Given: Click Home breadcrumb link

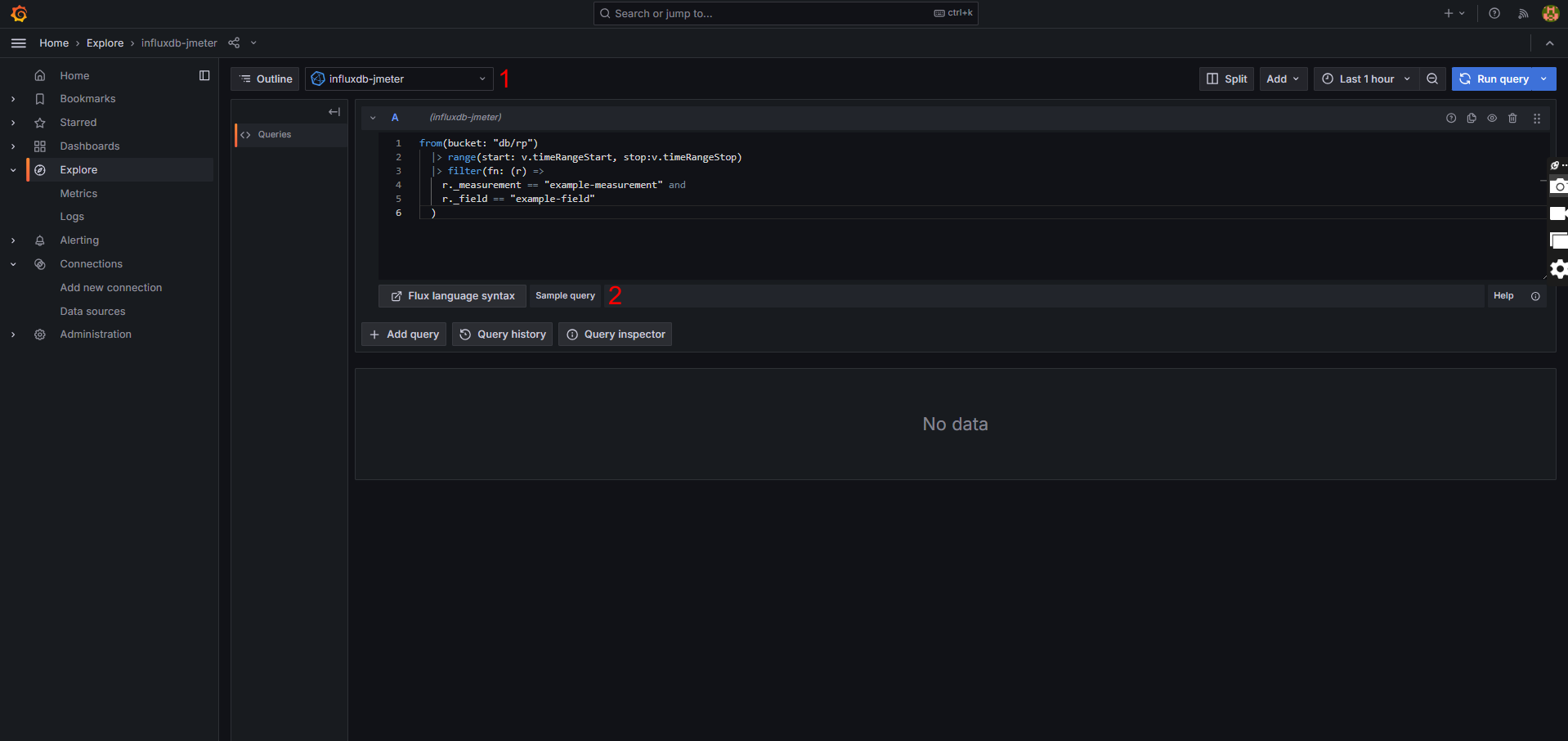Looking at the screenshot, I should click(x=54, y=43).
